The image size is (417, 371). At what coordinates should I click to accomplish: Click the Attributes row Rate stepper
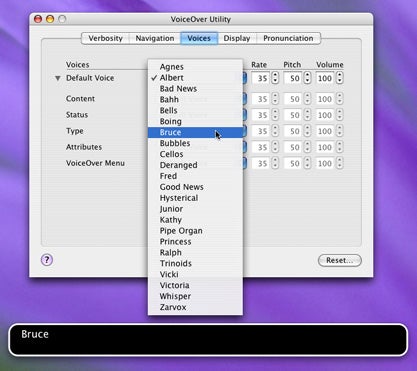click(275, 147)
